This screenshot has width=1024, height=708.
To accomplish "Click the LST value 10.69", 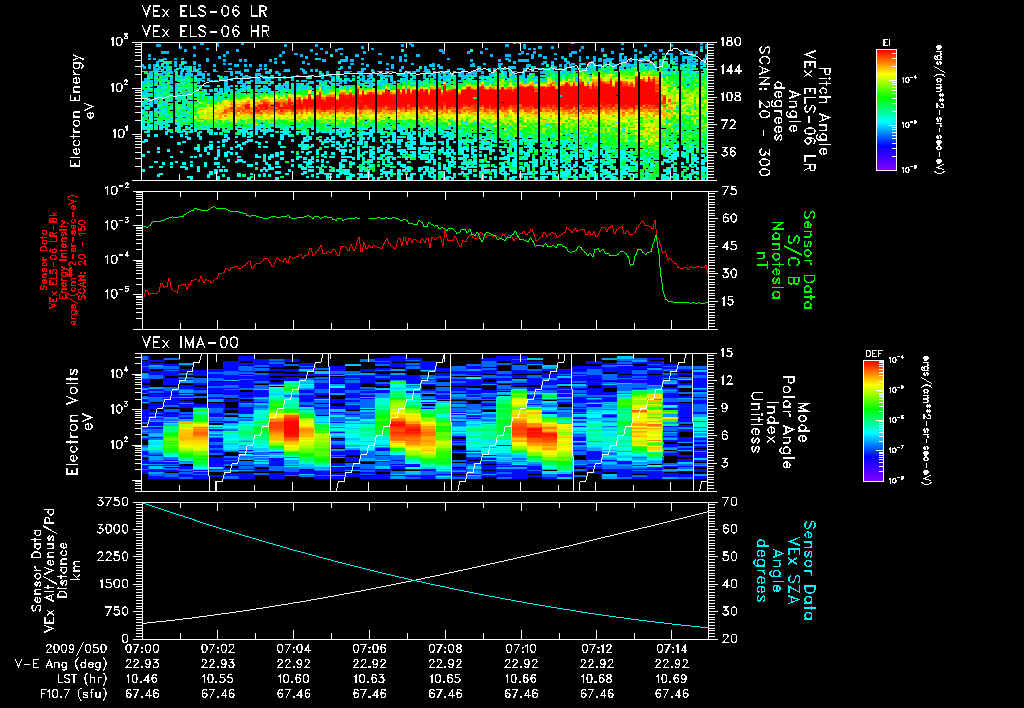I will (672, 679).
